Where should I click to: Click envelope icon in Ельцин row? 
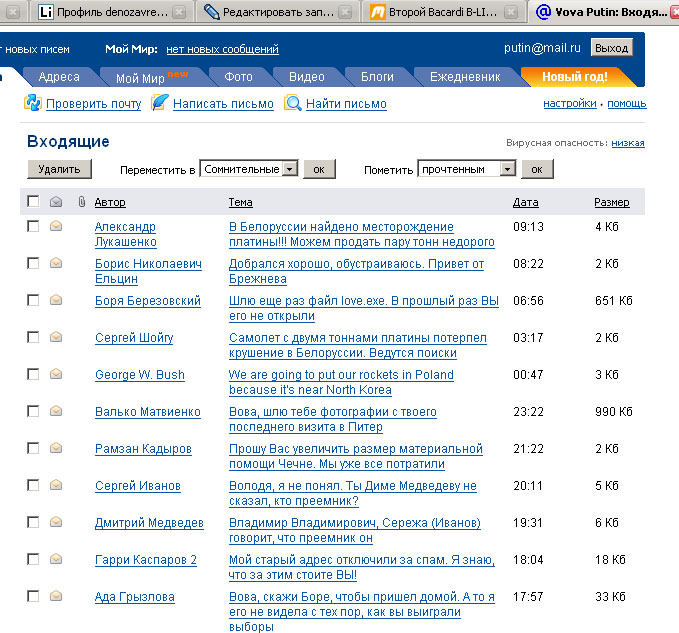[55, 263]
